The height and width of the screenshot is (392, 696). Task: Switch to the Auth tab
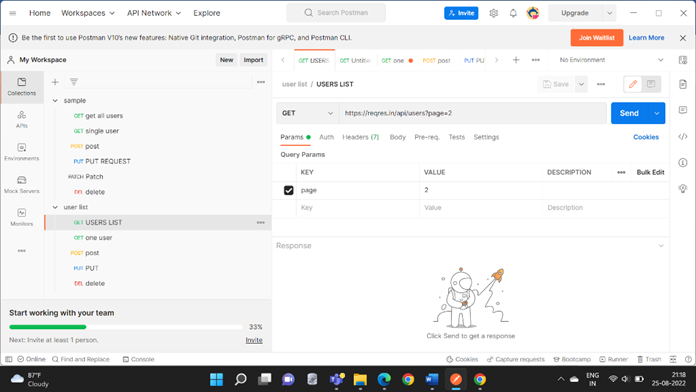point(326,137)
